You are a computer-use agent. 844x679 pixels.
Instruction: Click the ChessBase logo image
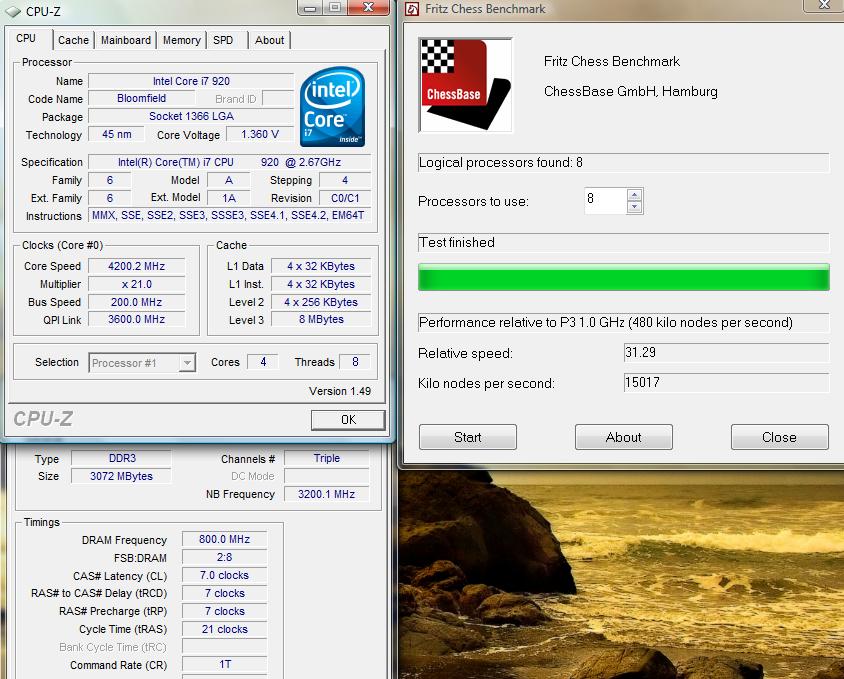tap(466, 85)
